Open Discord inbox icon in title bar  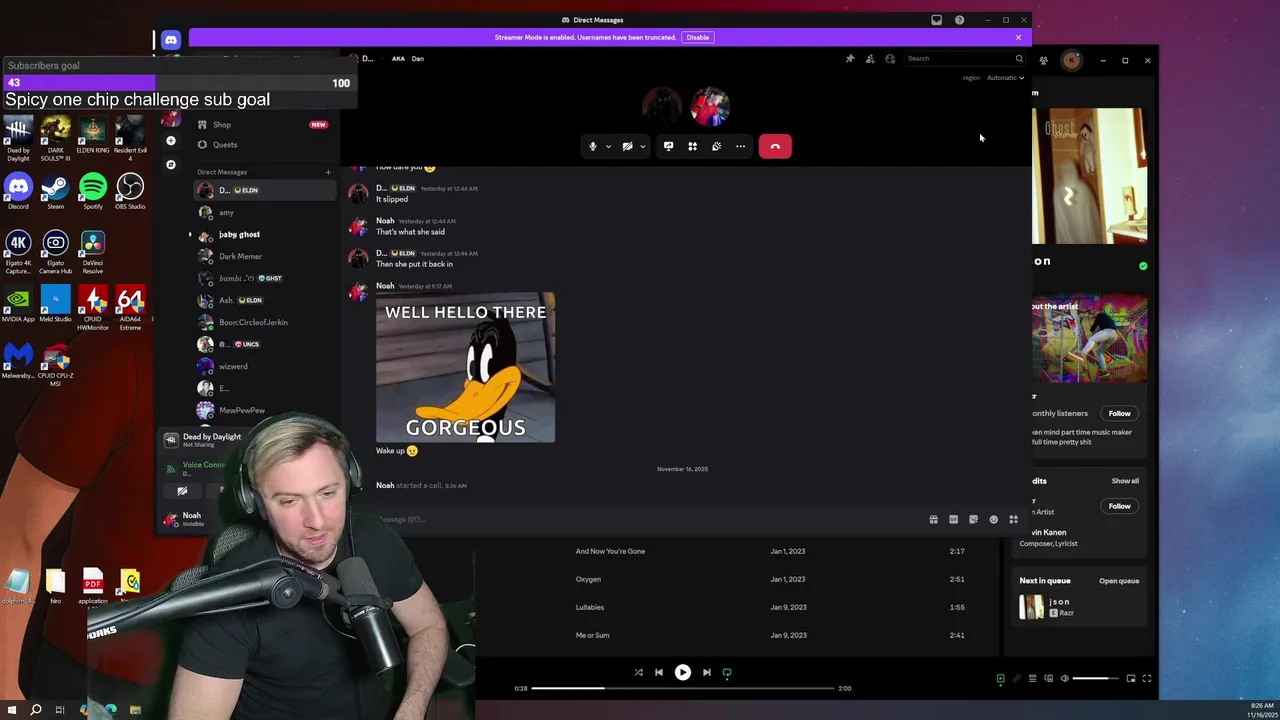tap(936, 20)
